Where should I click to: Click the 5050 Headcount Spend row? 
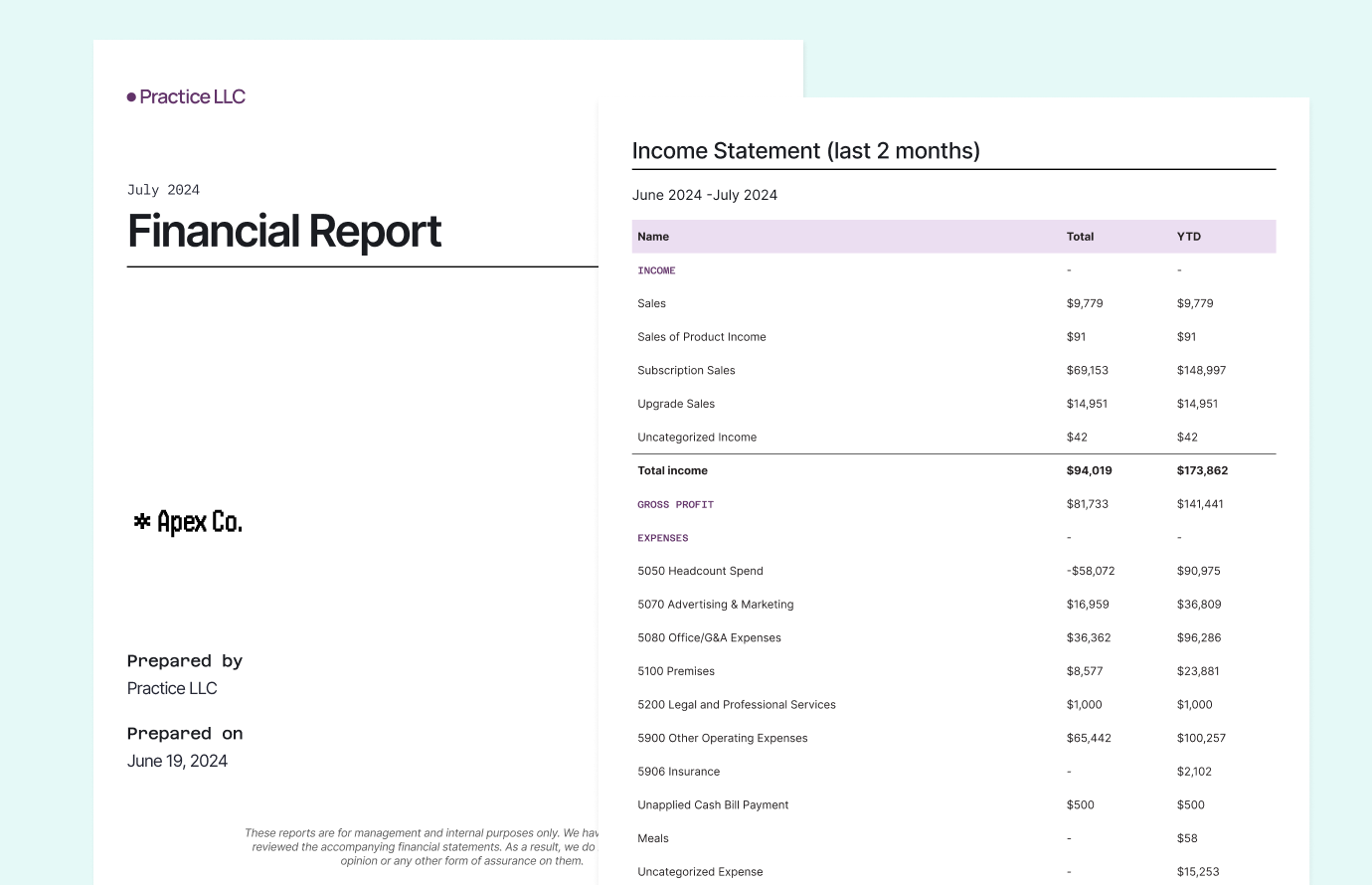[x=700, y=571]
